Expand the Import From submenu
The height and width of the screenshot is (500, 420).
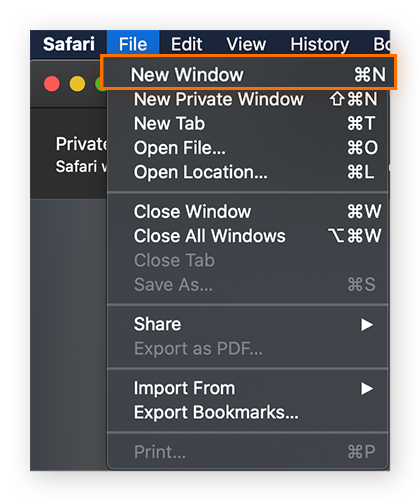pos(248,388)
